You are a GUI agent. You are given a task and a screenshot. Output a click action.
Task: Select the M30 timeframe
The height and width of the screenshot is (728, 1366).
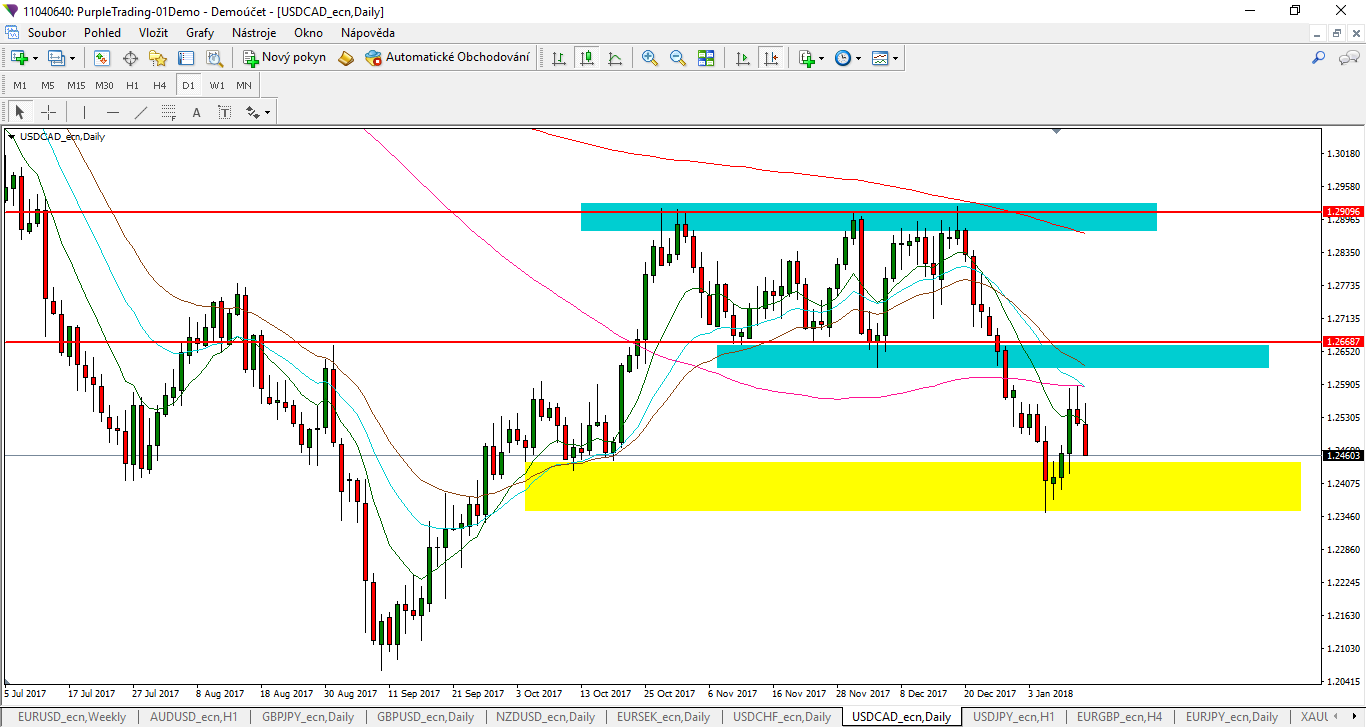(x=105, y=85)
